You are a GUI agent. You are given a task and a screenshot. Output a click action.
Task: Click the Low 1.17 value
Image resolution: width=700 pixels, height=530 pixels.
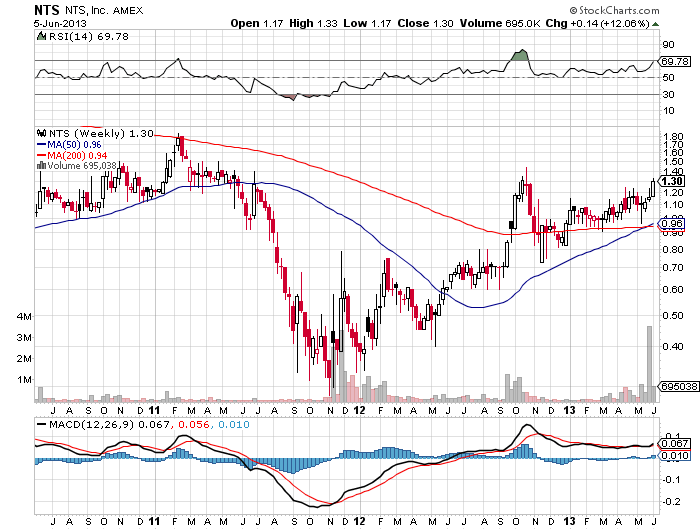[367, 23]
